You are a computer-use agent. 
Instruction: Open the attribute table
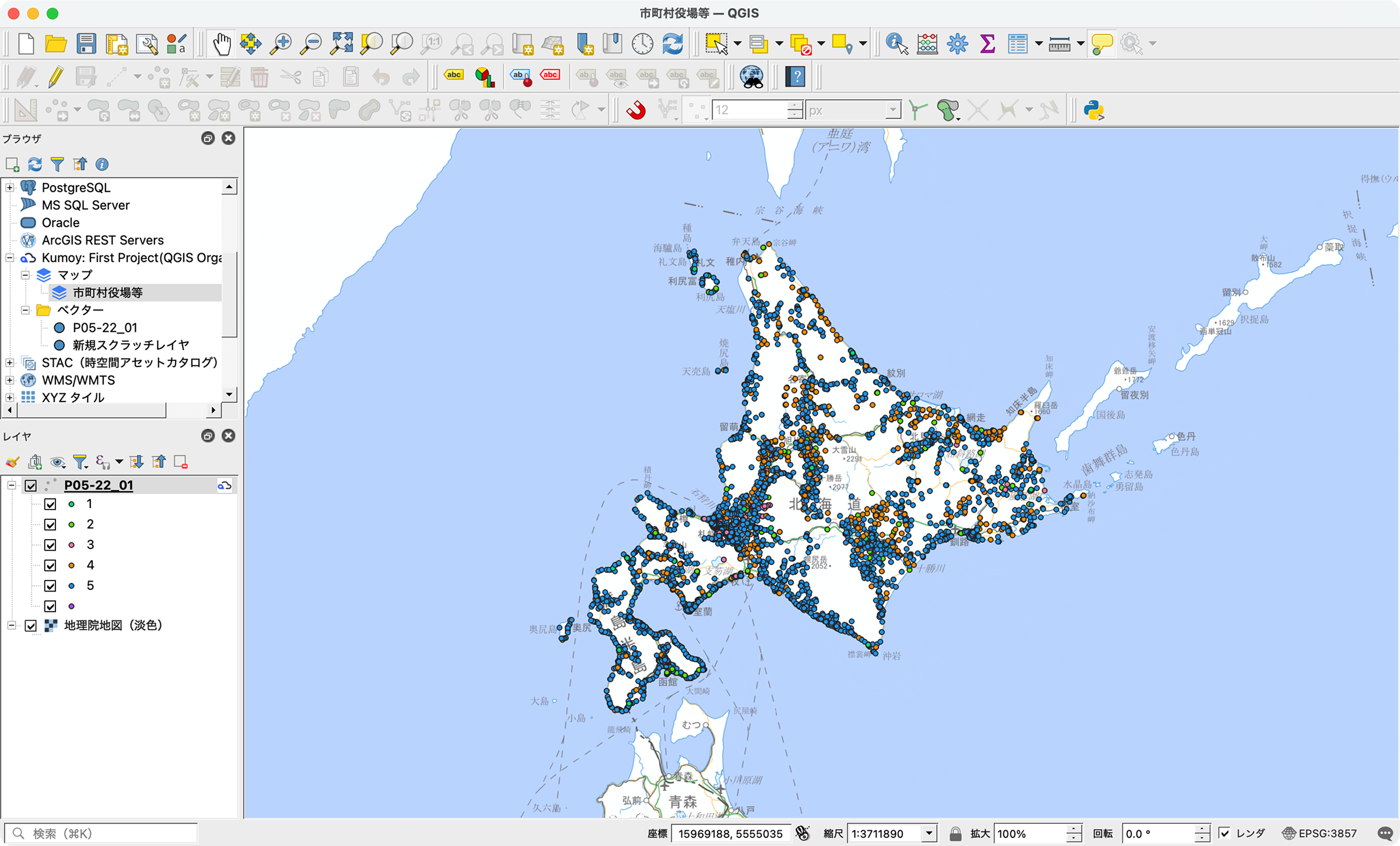click(x=1017, y=43)
